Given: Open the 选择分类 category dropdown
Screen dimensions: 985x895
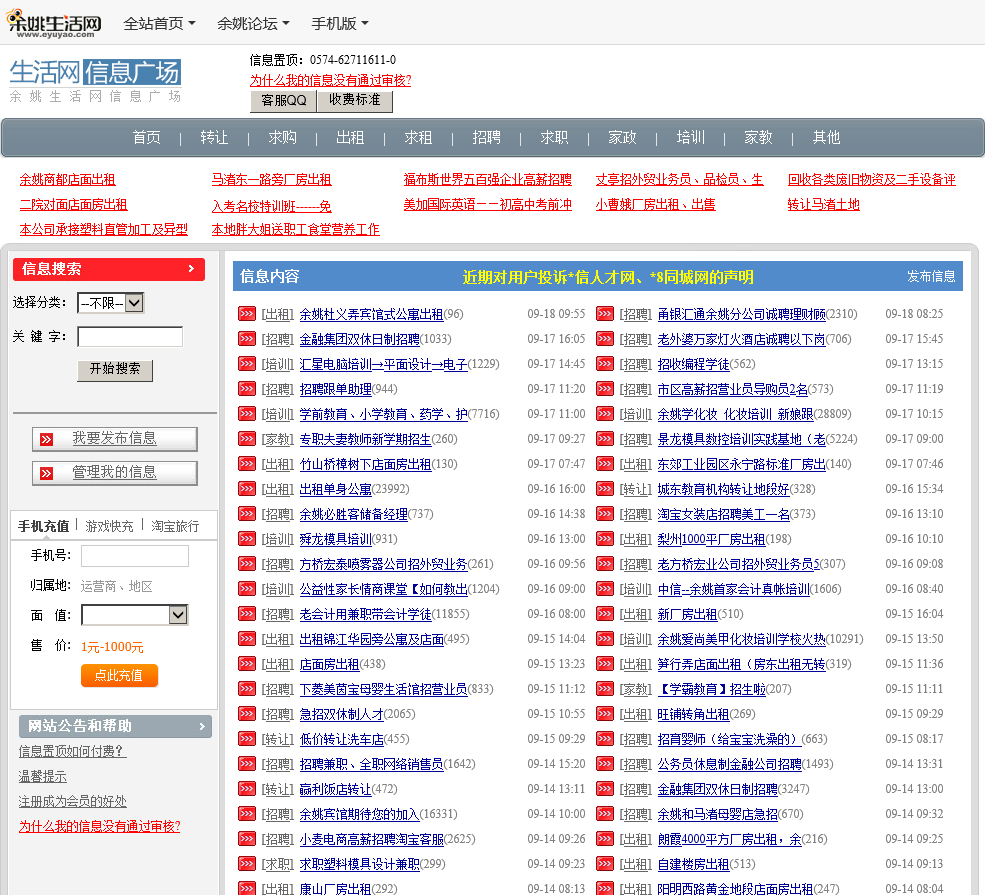Looking at the screenshot, I should 111,303.
